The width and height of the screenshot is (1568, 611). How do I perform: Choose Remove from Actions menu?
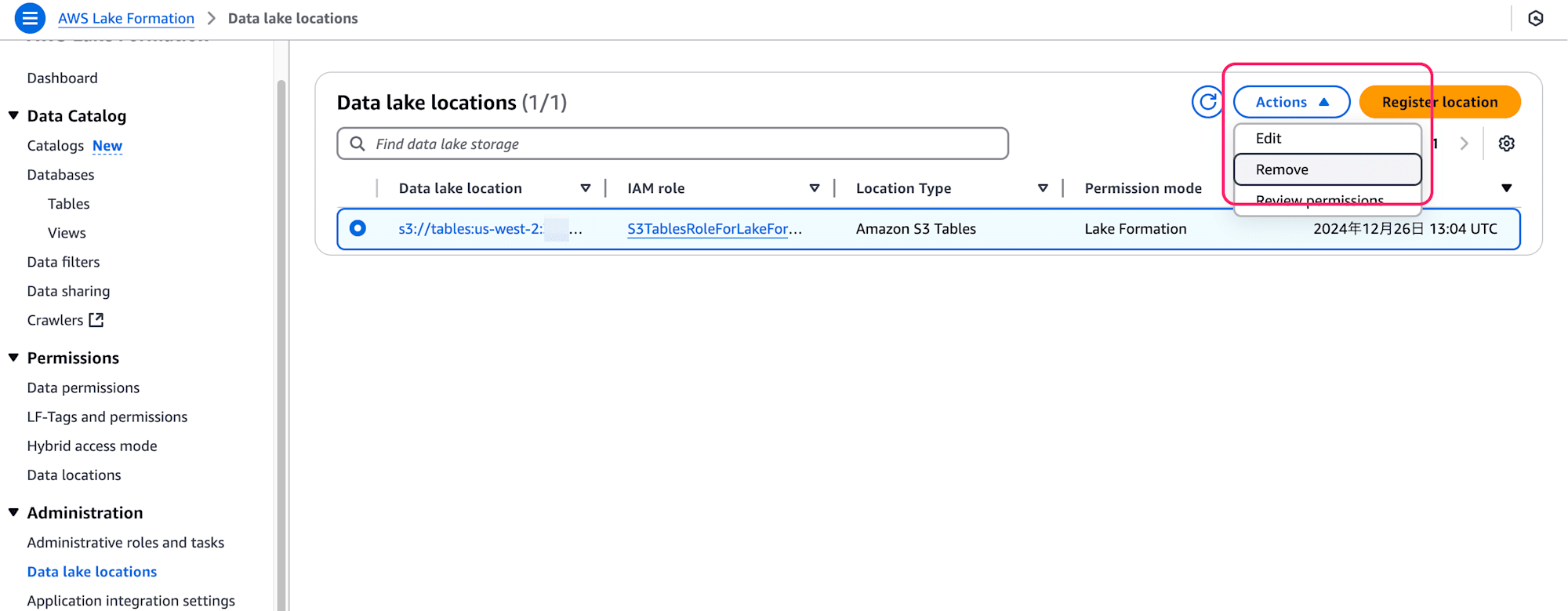1327,169
